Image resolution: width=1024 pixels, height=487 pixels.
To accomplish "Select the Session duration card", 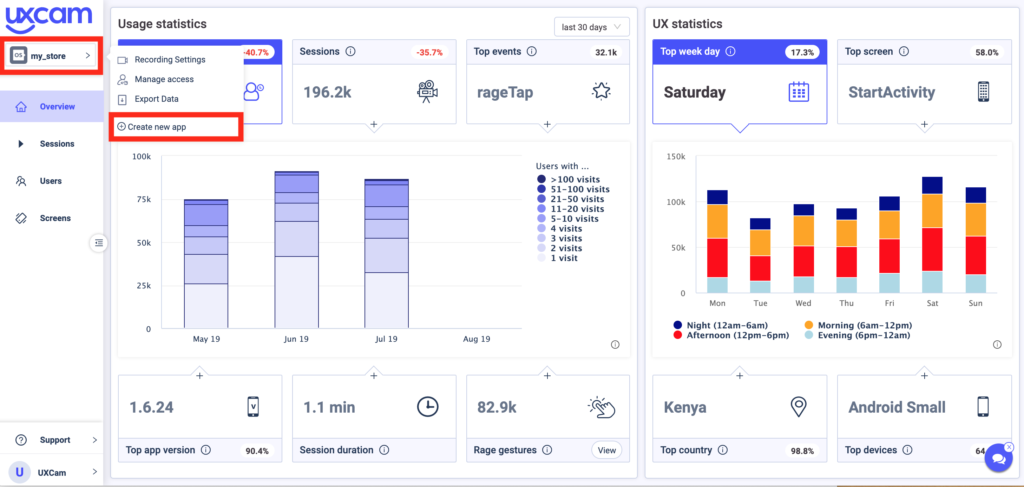I will (374, 418).
